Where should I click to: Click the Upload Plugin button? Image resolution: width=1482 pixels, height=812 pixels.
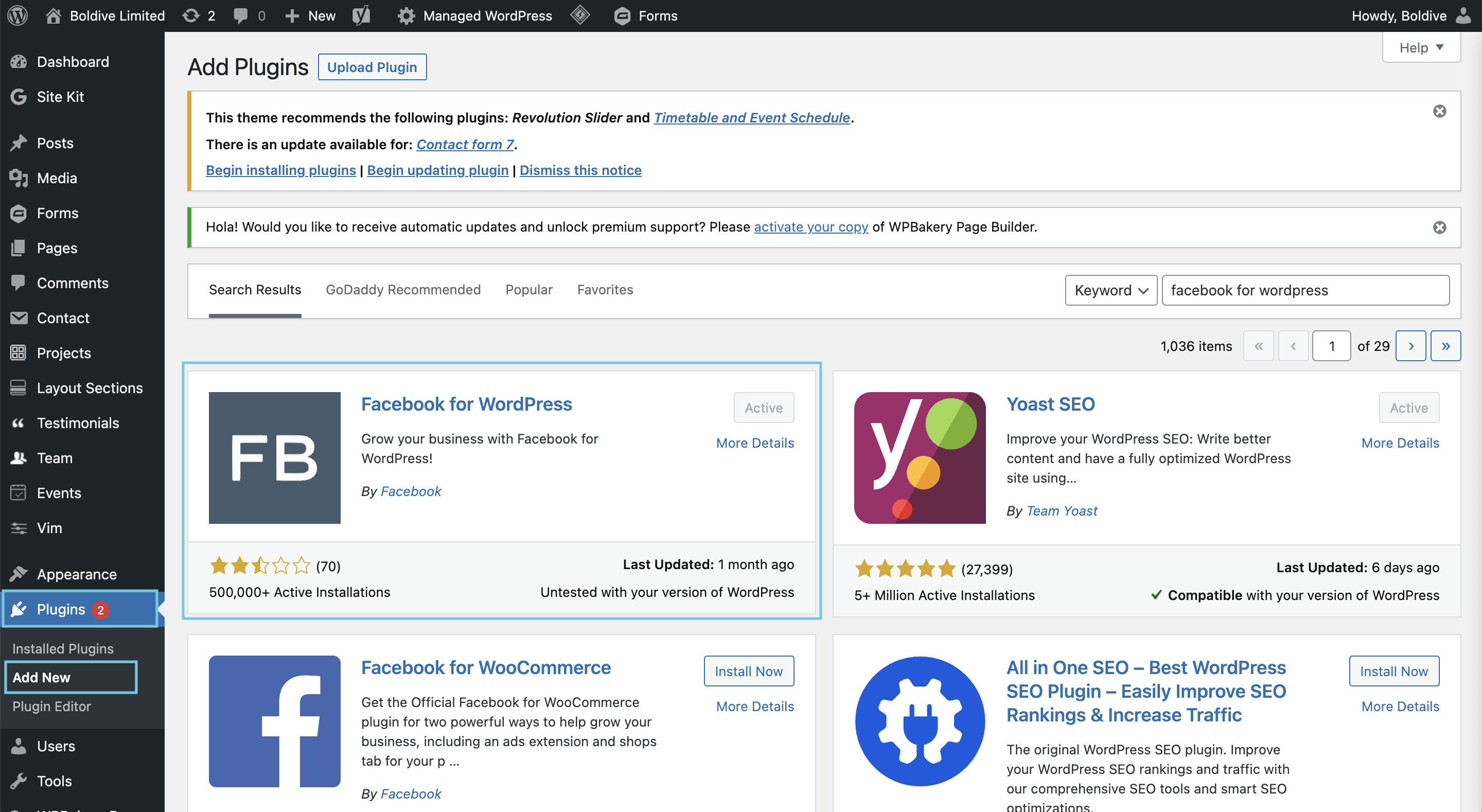pos(372,67)
